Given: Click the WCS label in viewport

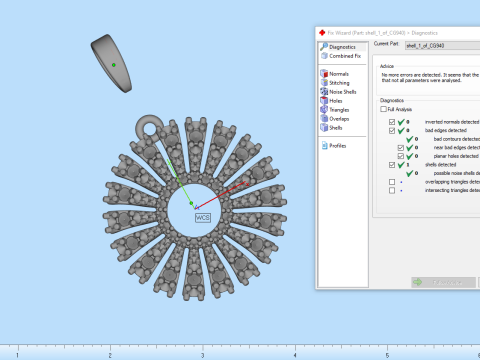Looking at the screenshot, I should click(x=203, y=218).
